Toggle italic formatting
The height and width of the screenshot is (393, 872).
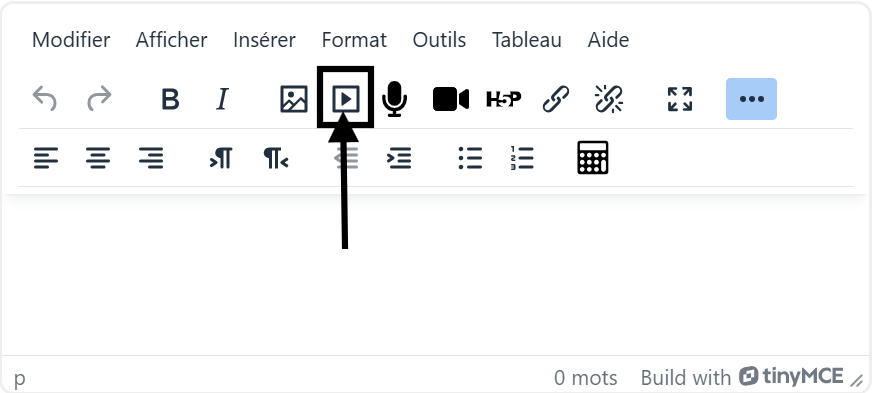point(222,100)
